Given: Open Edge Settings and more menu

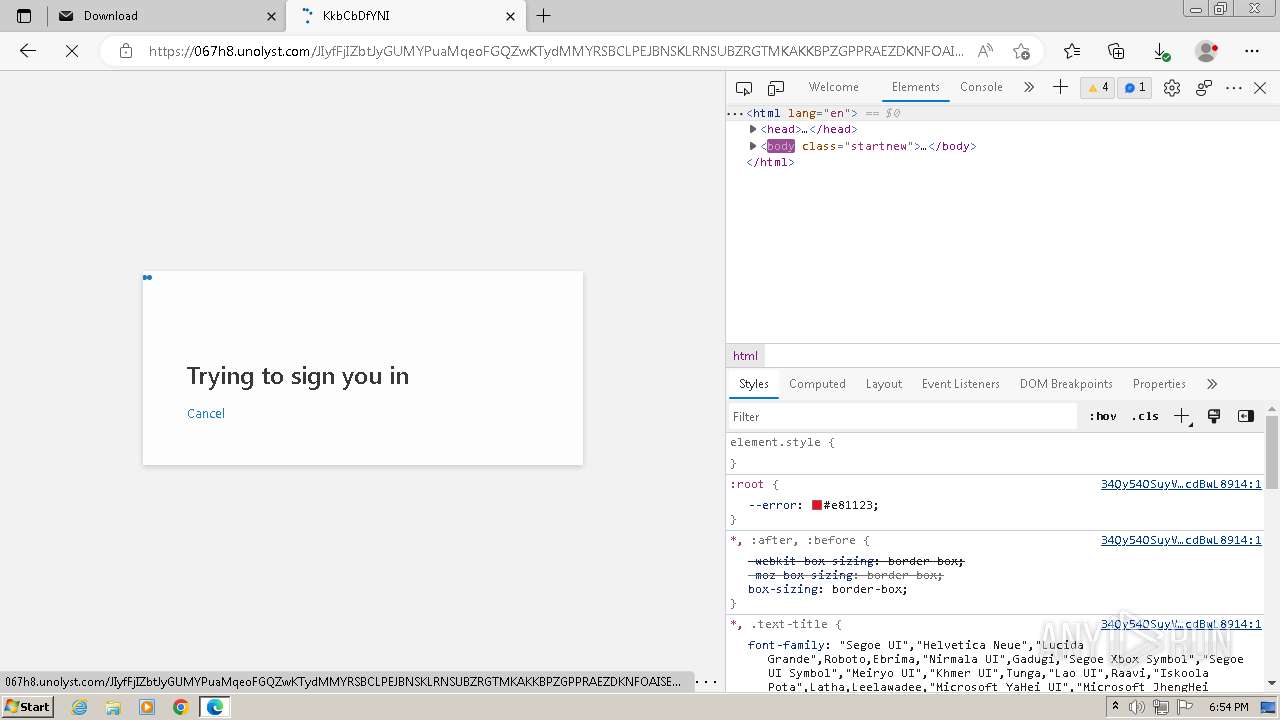Looking at the screenshot, I should point(1252,51).
